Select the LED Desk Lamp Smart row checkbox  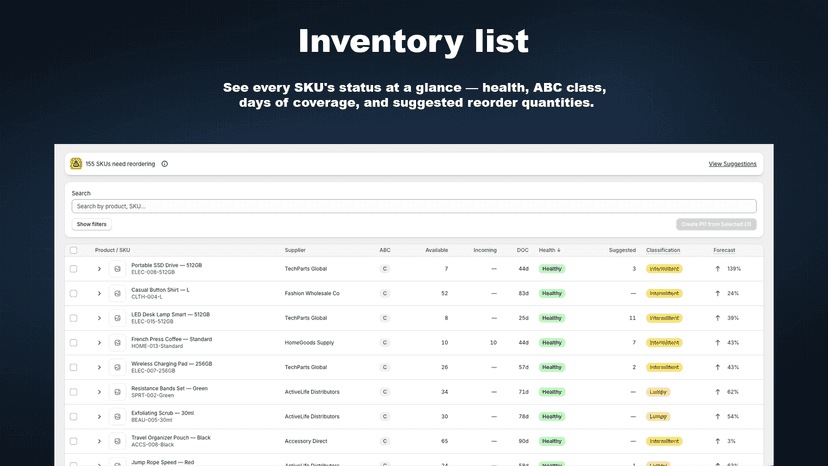(x=73, y=318)
